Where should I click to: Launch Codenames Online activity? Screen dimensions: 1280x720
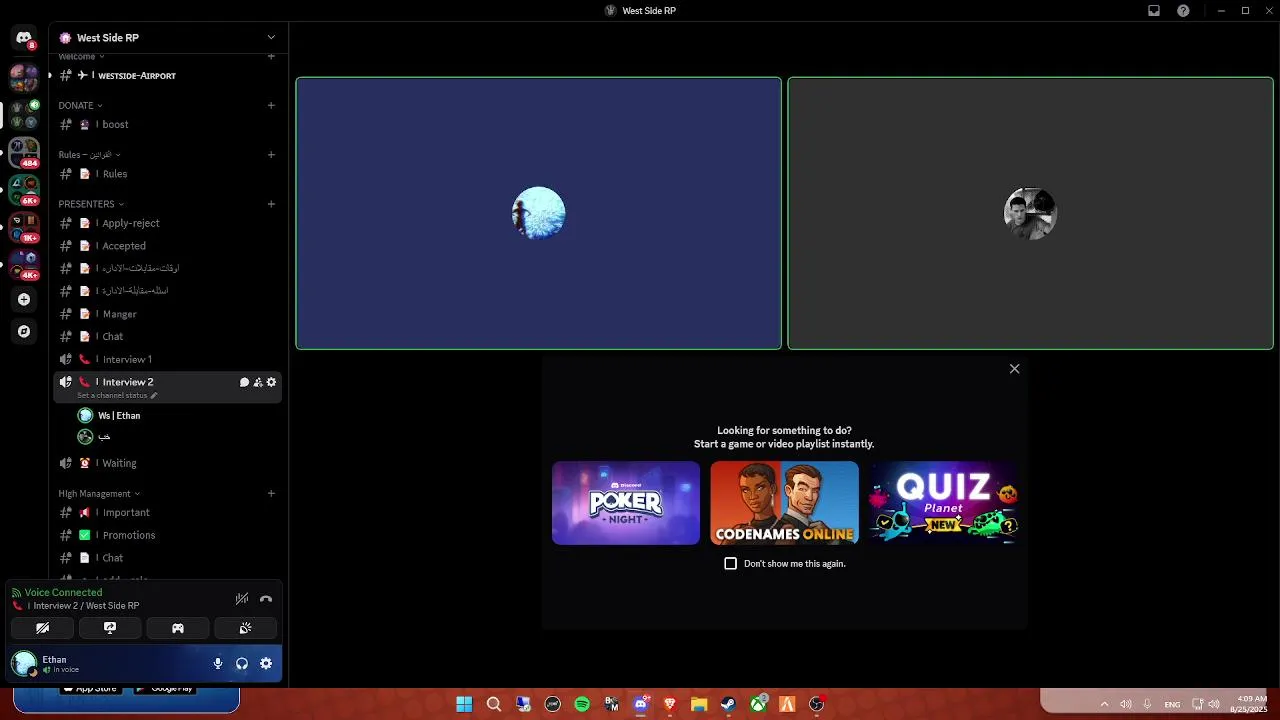pyautogui.click(x=784, y=503)
